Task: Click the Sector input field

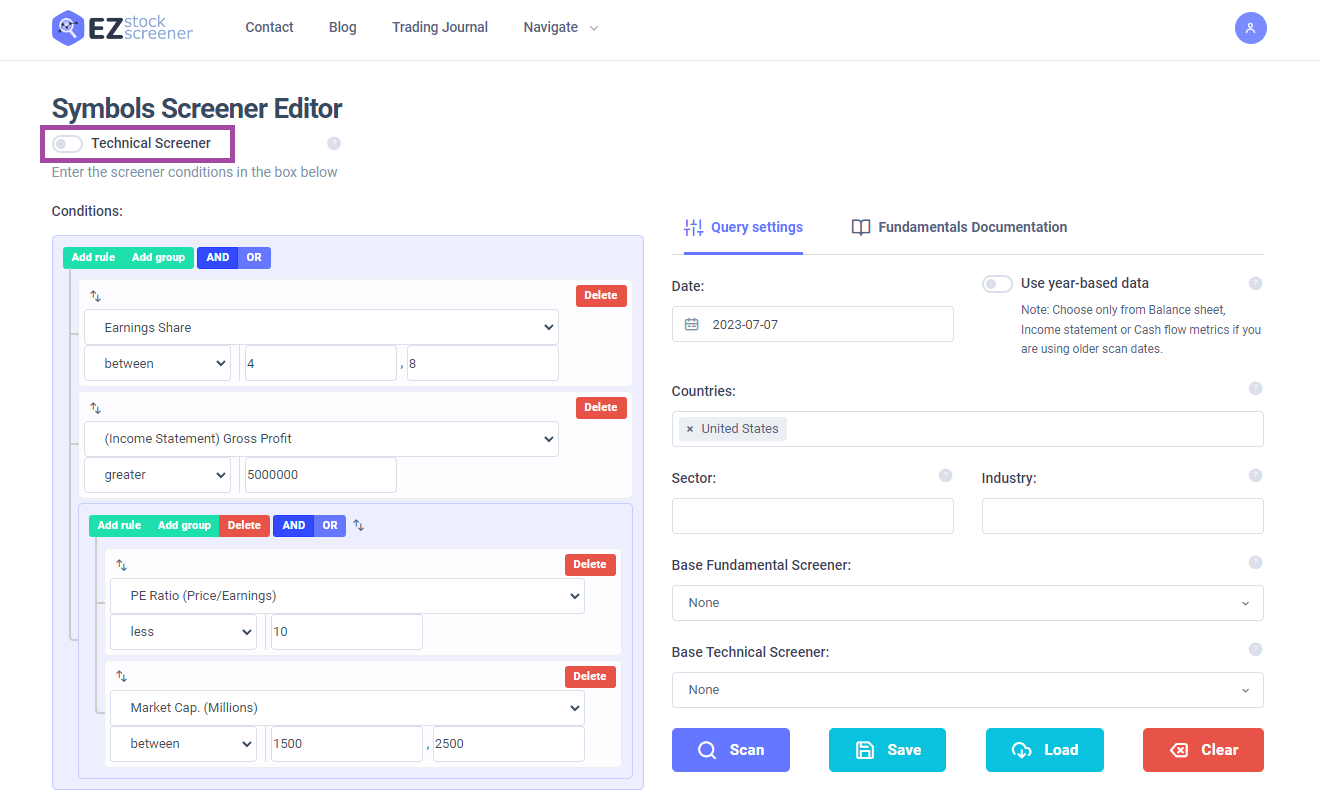Action: click(x=813, y=516)
